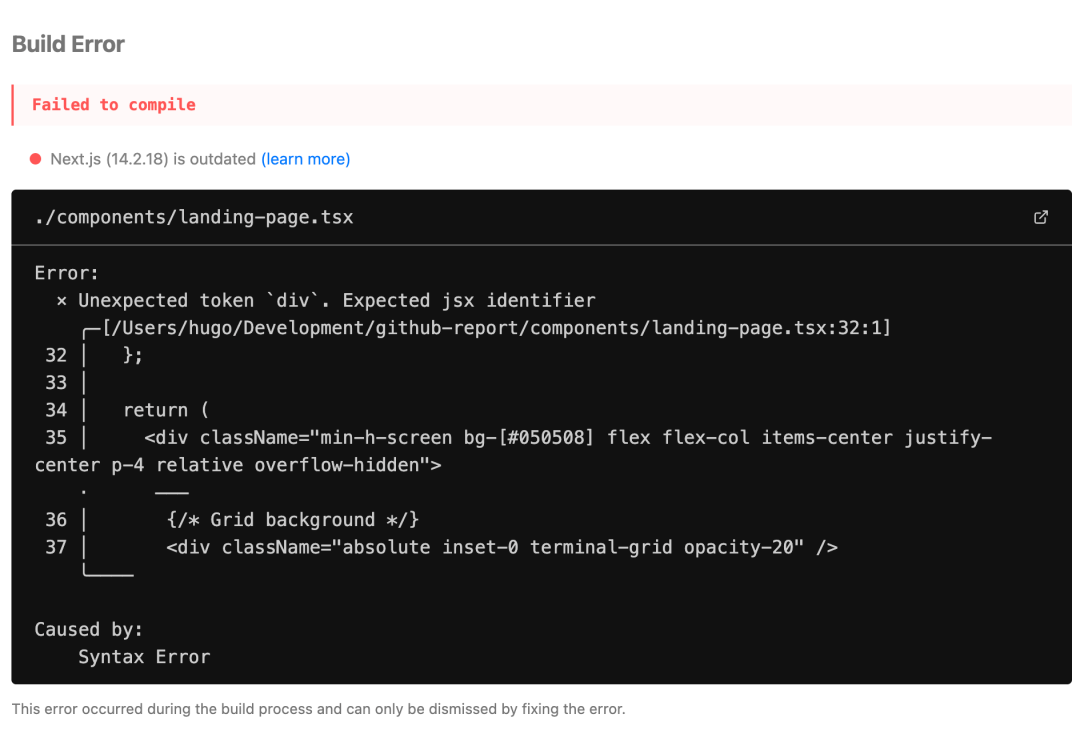Screen dimensions: 1080x730
Task: Click the error underline marker below div
Action: click(172, 492)
